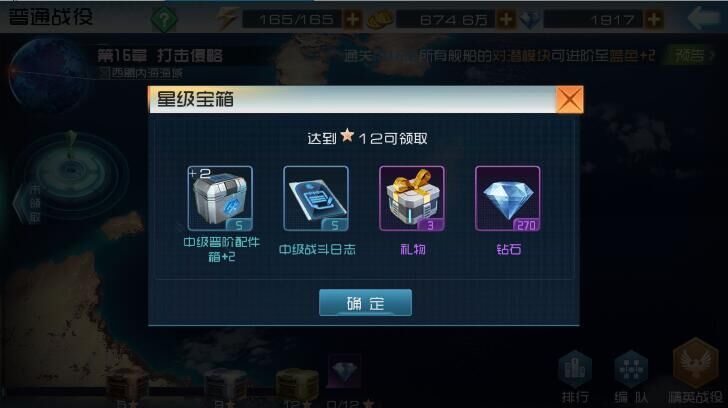Select the 礼物 gift box icon
Viewport: 728px width, 408px height.
click(x=412, y=198)
